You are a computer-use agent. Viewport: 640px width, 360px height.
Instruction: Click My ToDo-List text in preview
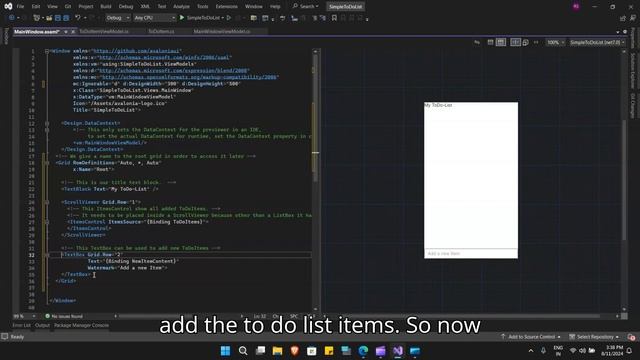[x=438, y=105]
